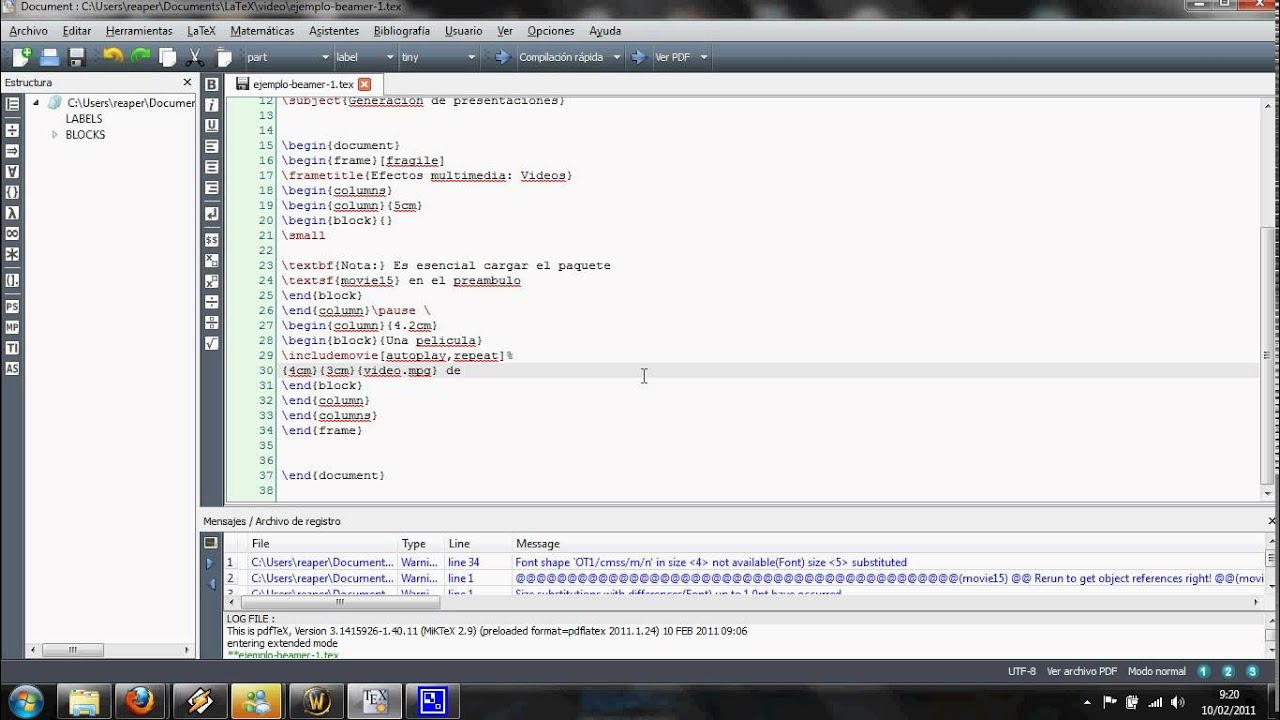Collapse the C:\Users\reaper document node
The width and height of the screenshot is (1280, 720).
36,103
